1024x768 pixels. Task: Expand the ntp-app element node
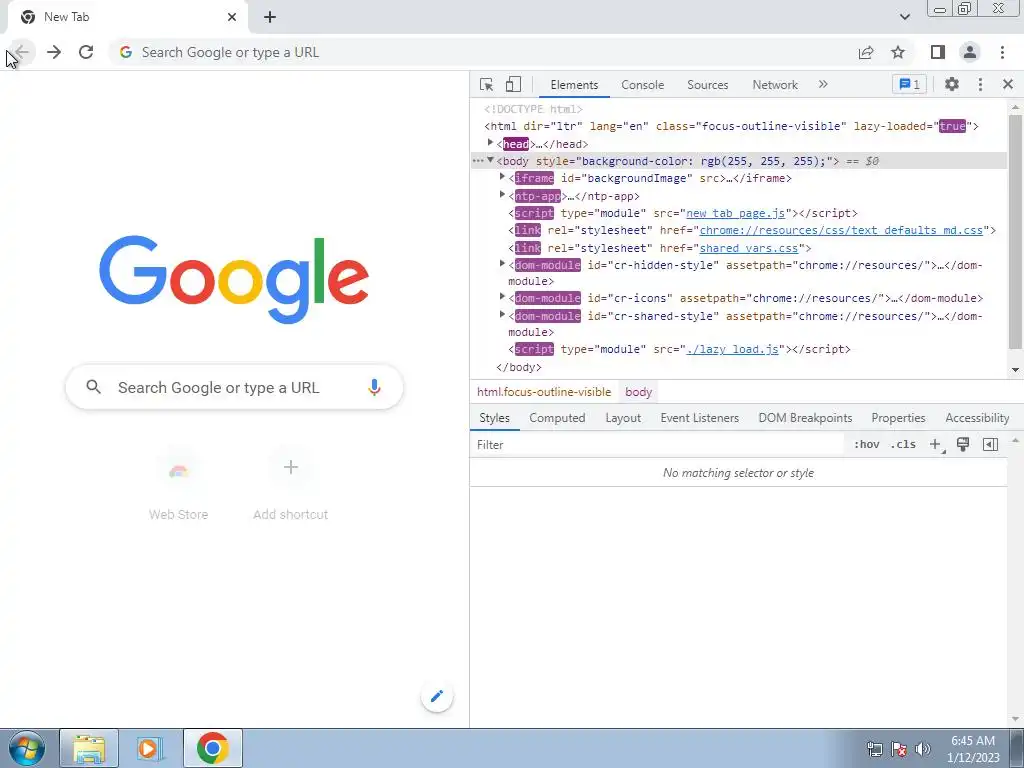(x=502, y=195)
